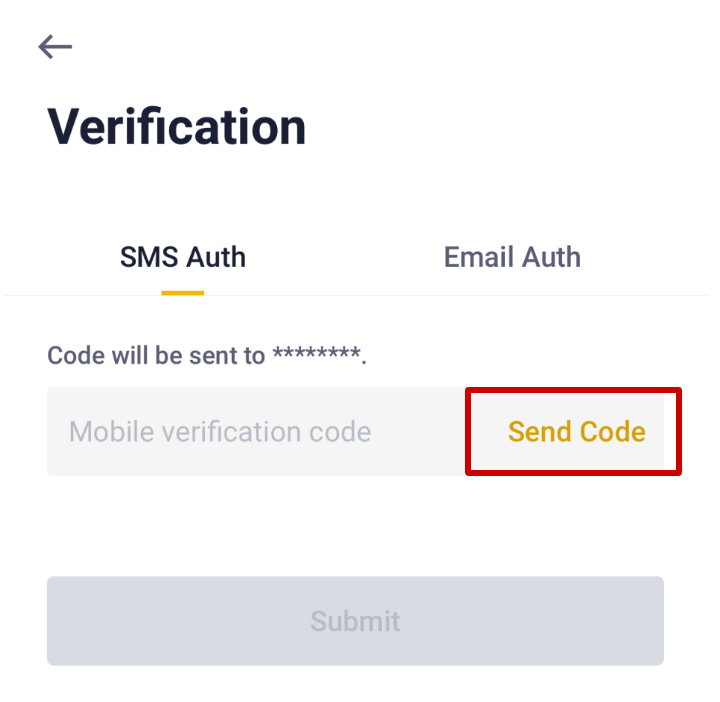The image size is (720, 702).
Task: Click the left edge of the code input box
Action: [x=53, y=432]
